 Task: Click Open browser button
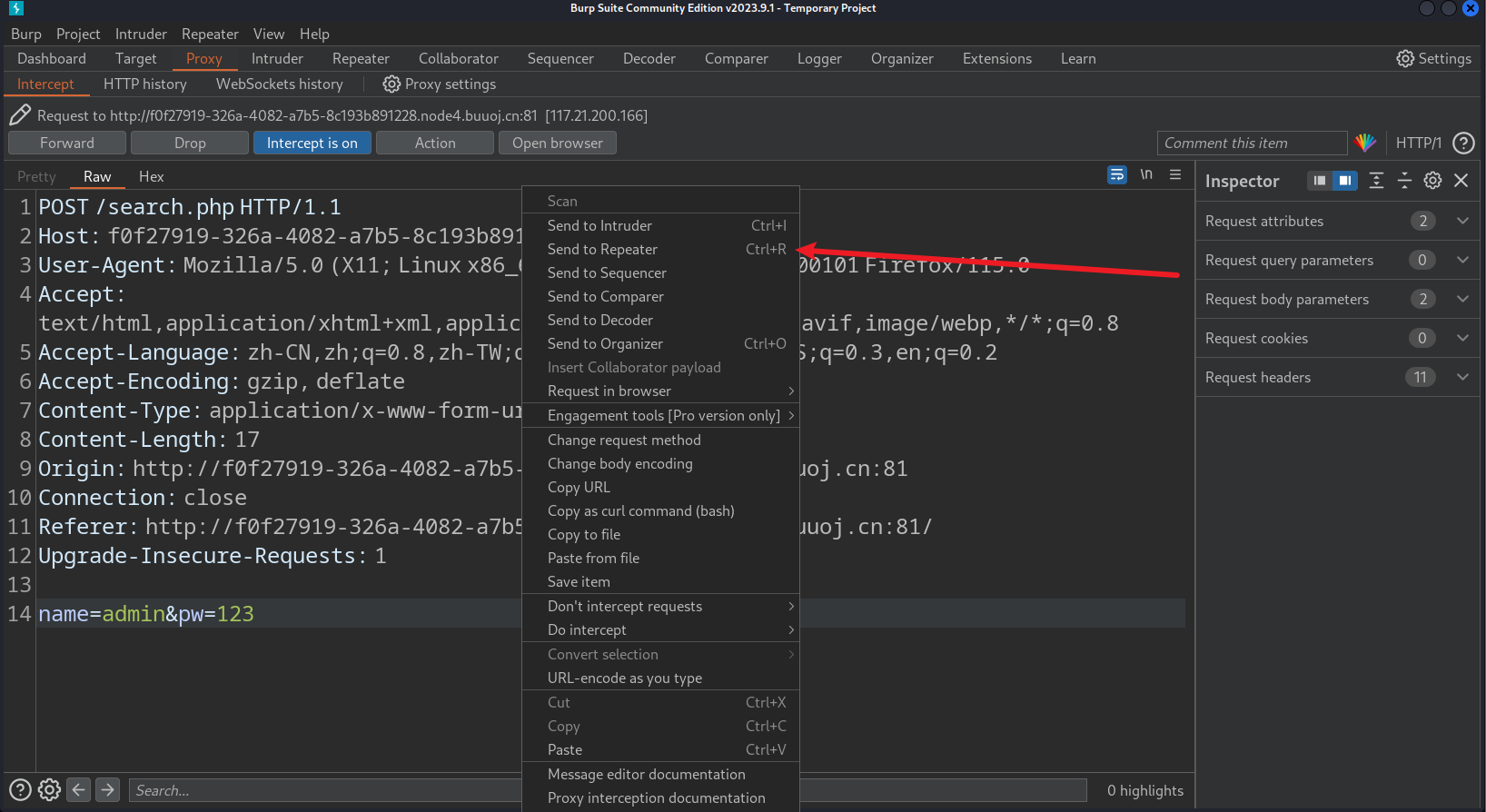pos(558,143)
